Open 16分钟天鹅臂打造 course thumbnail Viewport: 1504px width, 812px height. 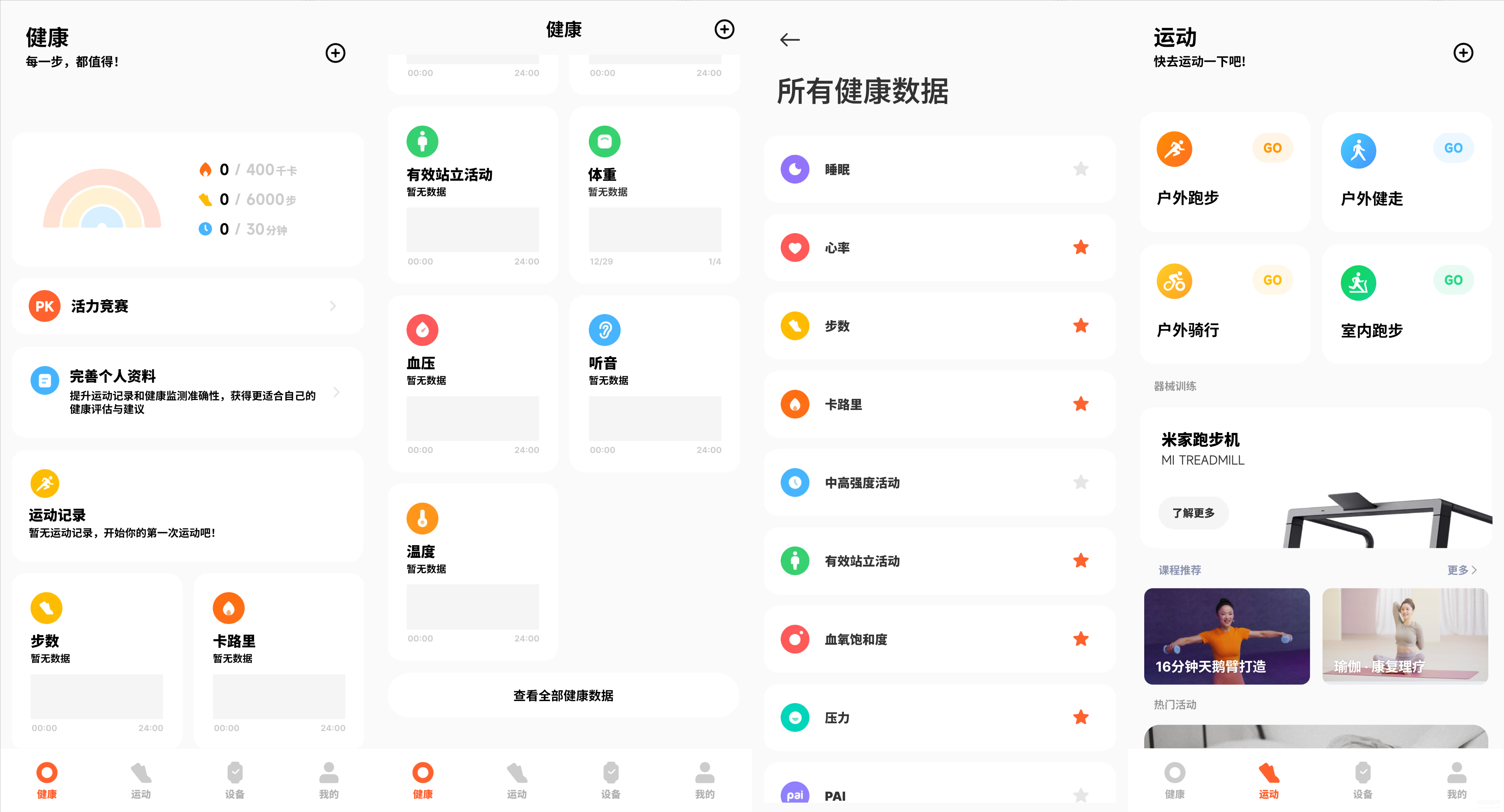pyautogui.click(x=1226, y=636)
